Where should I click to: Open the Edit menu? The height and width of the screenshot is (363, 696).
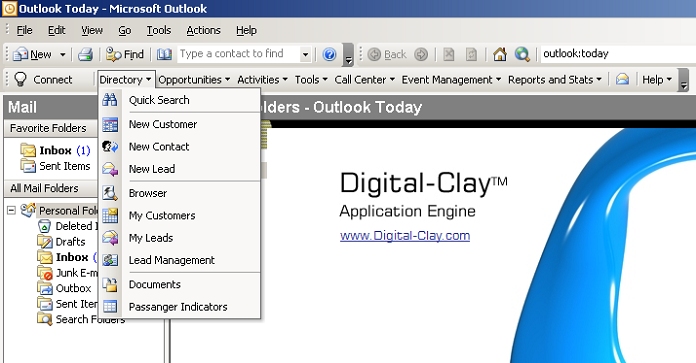(56, 30)
